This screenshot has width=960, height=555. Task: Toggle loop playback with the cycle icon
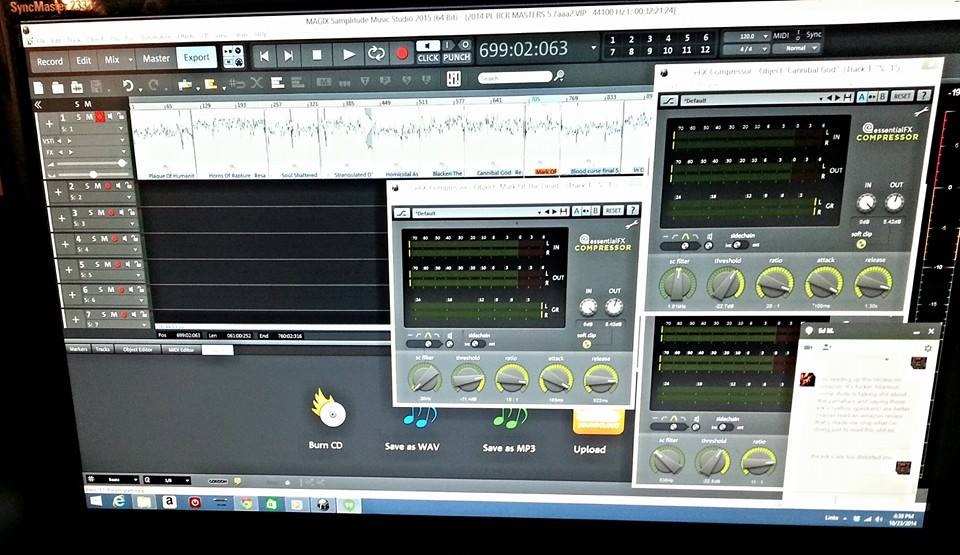click(376, 54)
